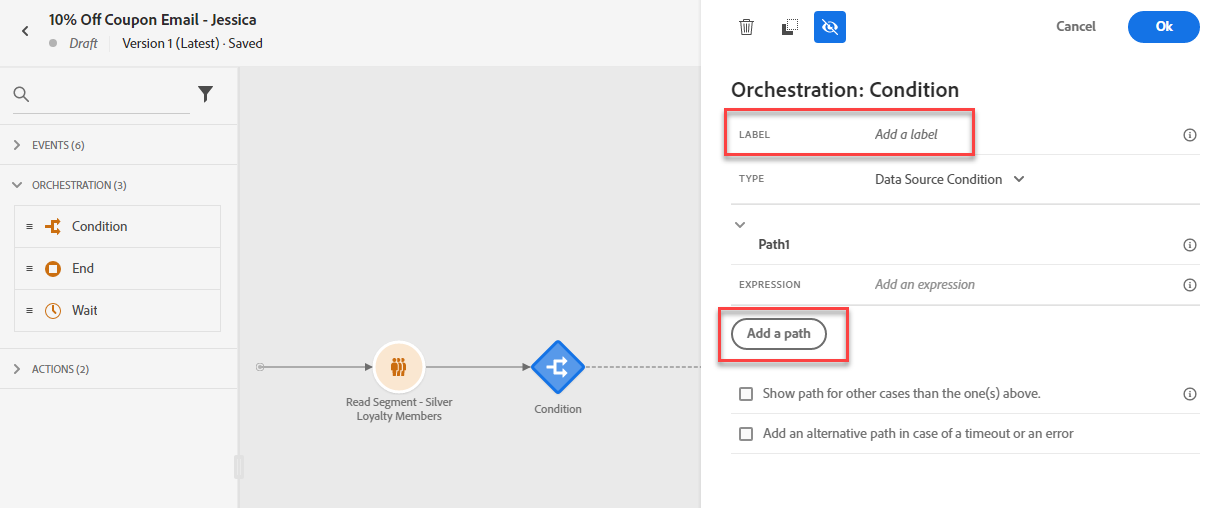This screenshot has width=1225, height=508.
Task: Select the End activity icon in palette
Action: pos(54,268)
